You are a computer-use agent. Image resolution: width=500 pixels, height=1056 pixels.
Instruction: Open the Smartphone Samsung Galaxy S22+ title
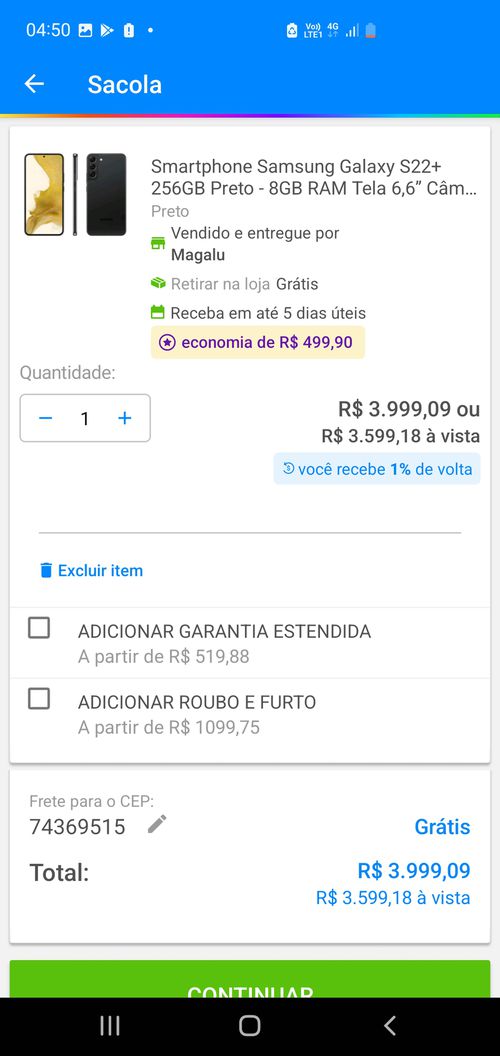[314, 177]
